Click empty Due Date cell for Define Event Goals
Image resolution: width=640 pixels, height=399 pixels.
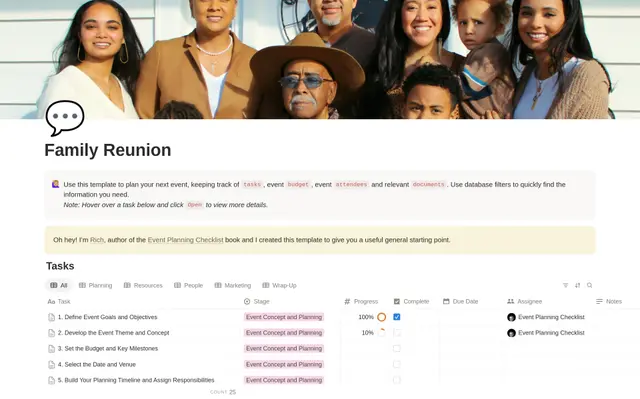click(471, 317)
